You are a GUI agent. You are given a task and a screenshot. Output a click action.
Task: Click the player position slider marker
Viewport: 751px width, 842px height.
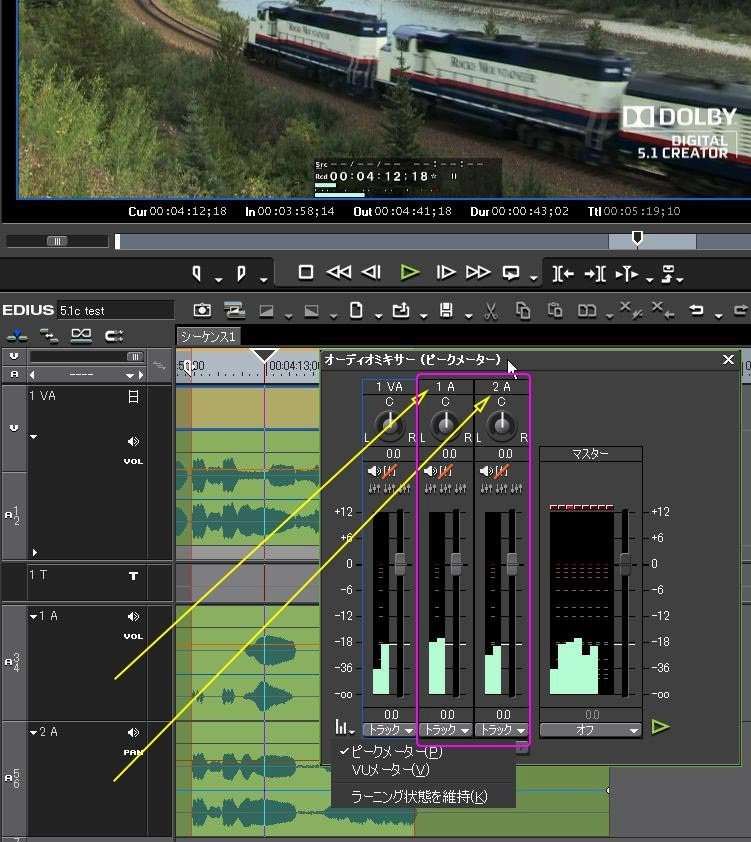(x=637, y=237)
